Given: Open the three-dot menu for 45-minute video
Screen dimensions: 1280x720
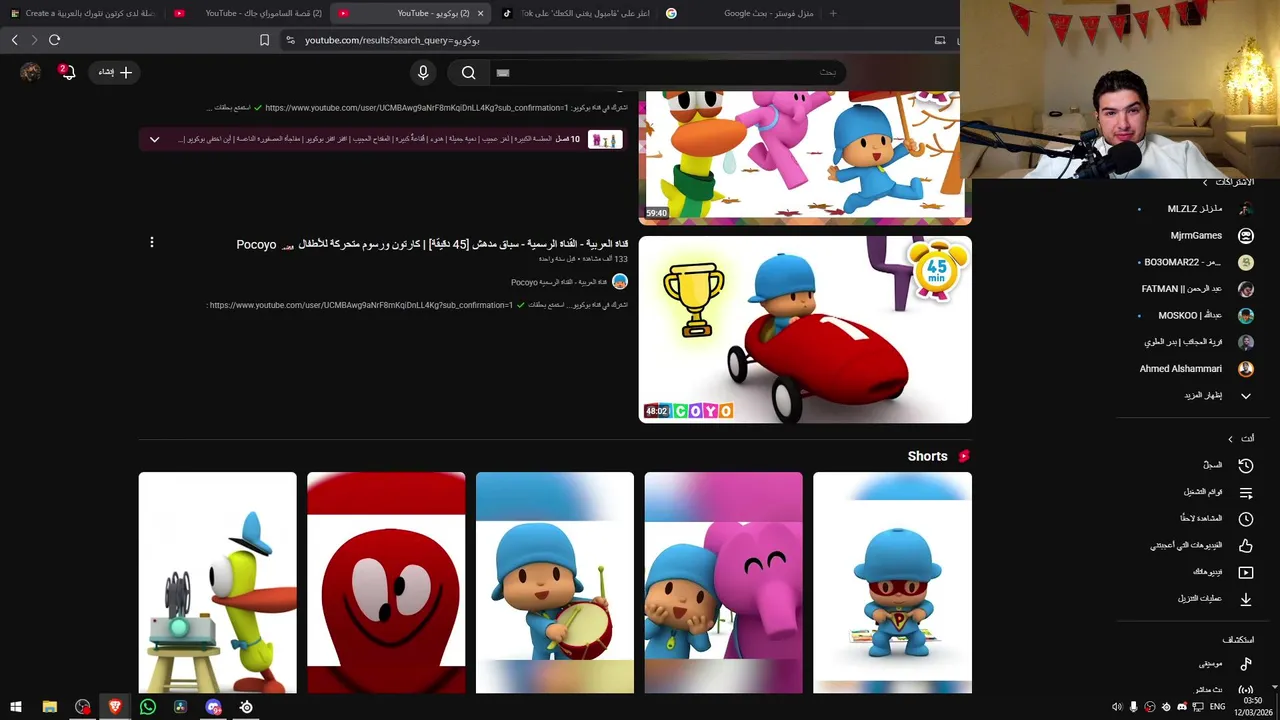Looking at the screenshot, I should (152, 242).
